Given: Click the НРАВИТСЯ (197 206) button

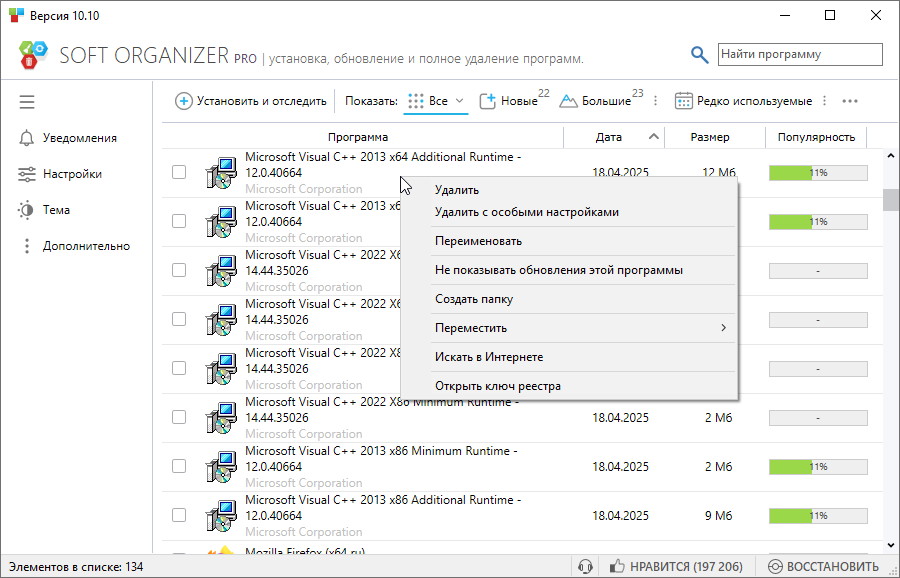Looking at the screenshot, I should coord(676,567).
